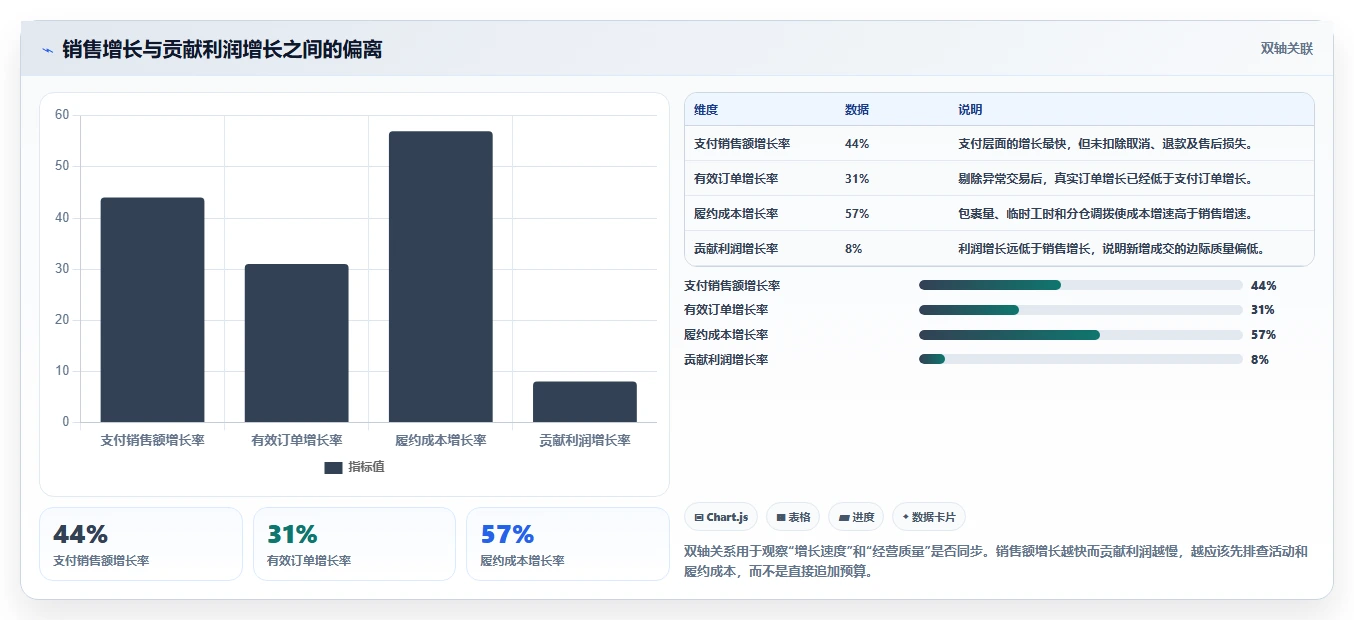
Task: Click description starting 支付层面的增长最快
Action: 1106,144
